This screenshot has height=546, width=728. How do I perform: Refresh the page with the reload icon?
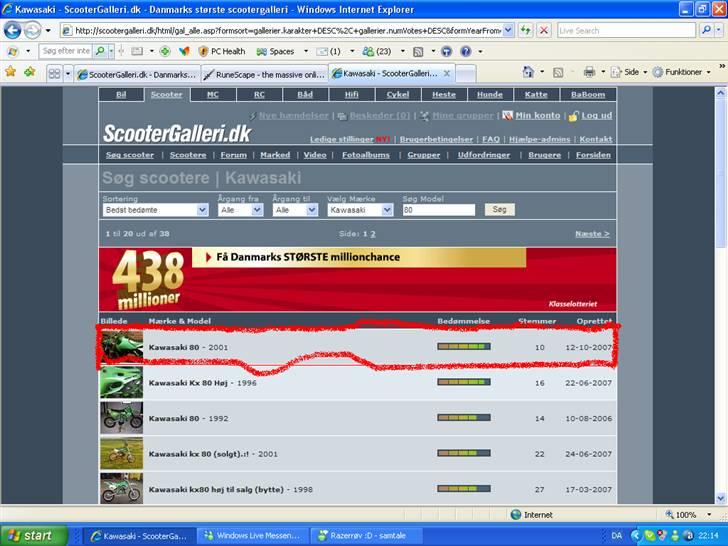coord(526,31)
